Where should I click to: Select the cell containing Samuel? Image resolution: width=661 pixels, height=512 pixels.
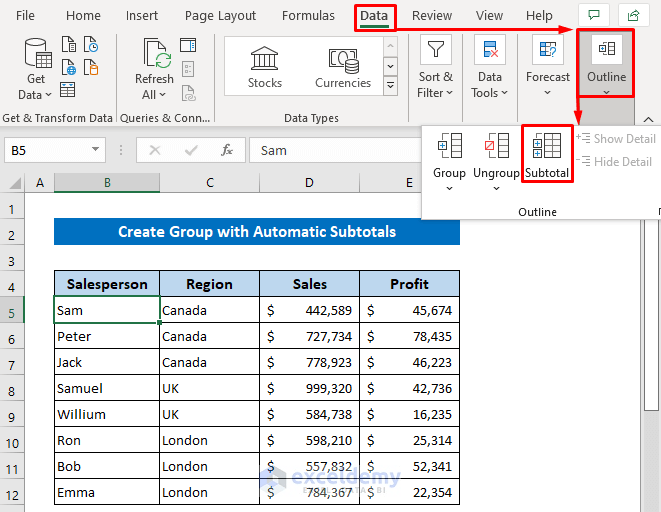107,388
